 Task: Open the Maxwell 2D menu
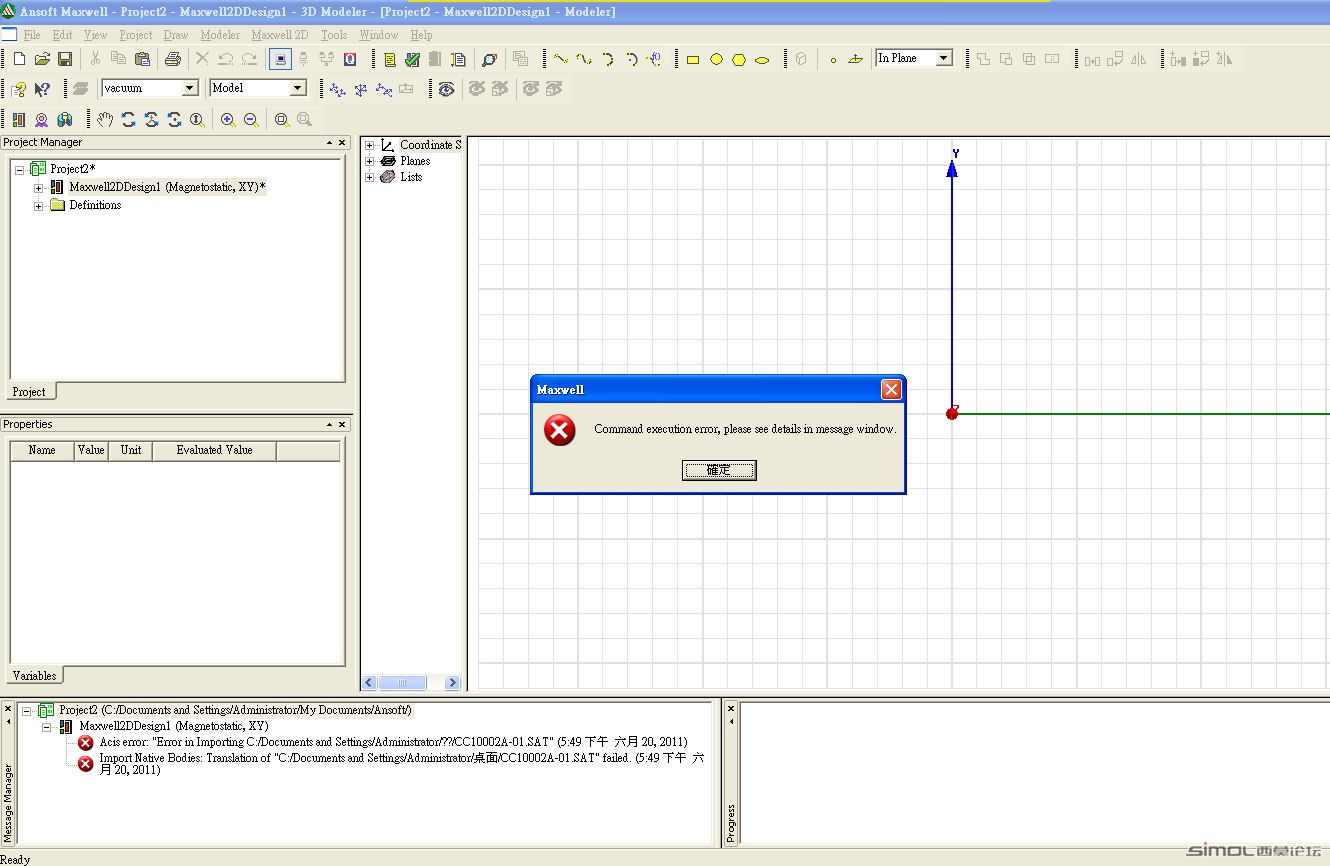click(280, 35)
